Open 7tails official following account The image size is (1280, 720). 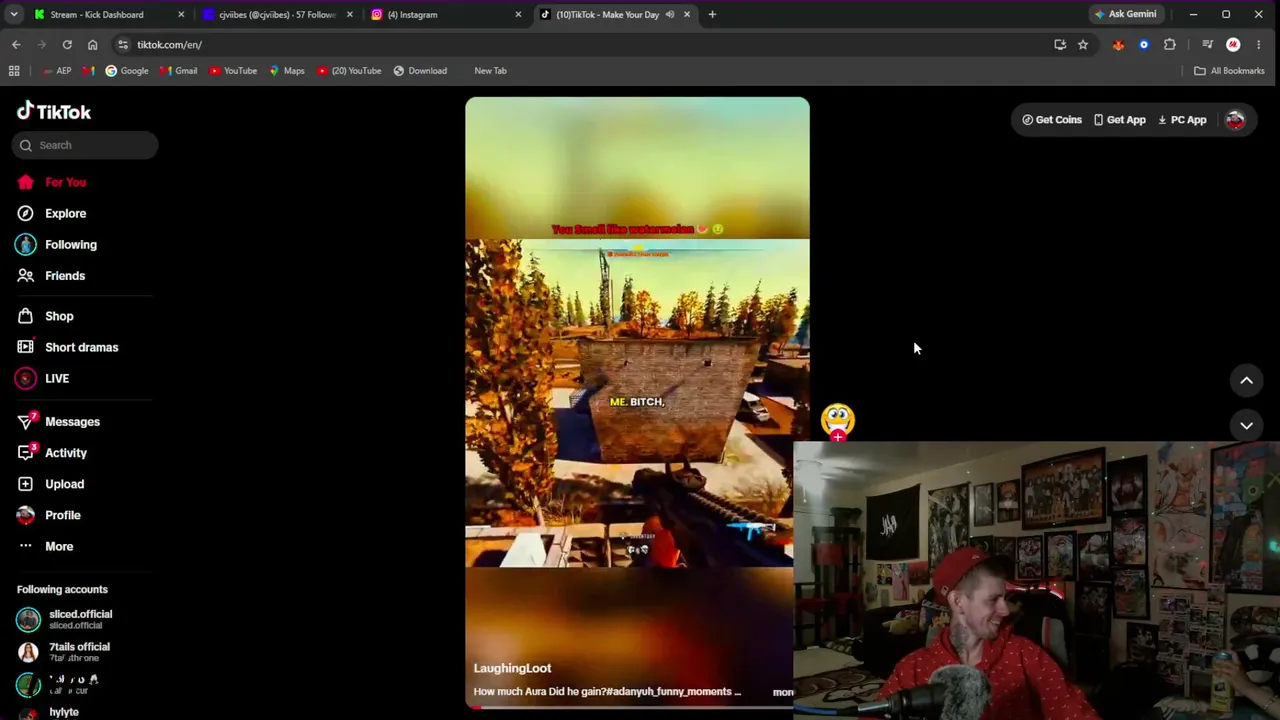pyautogui.click(x=63, y=651)
